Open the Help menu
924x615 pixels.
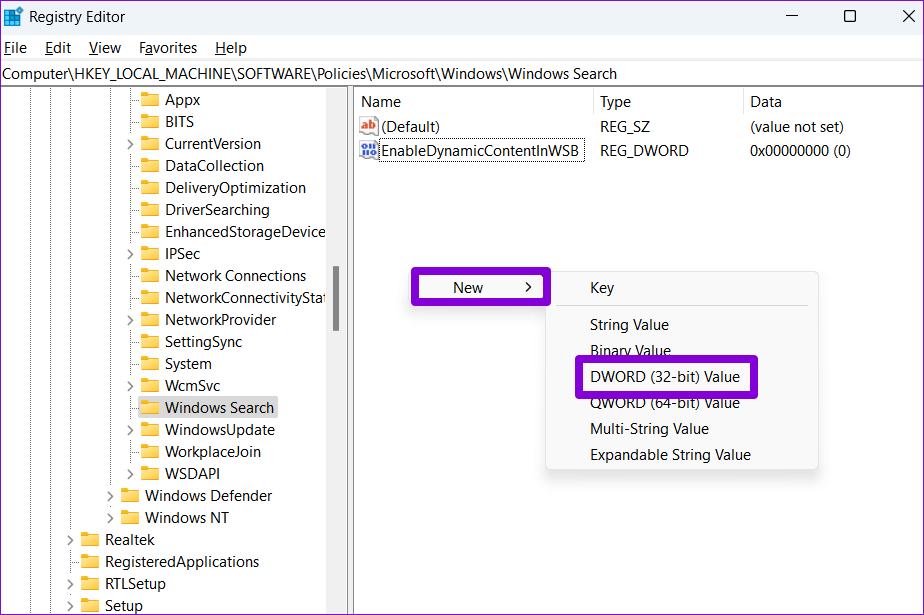pos(230,48)
